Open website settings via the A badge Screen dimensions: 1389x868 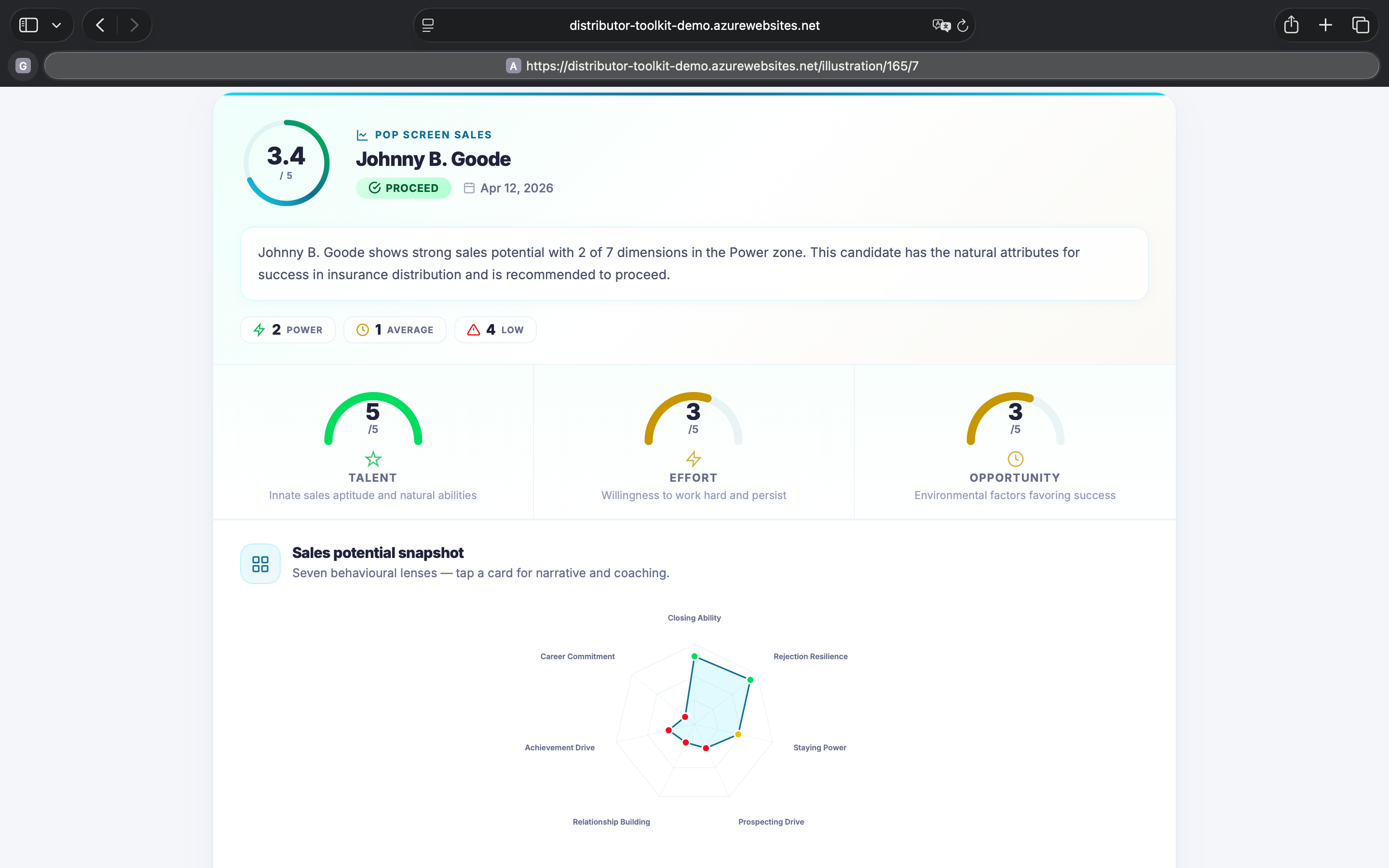[513, 66]
